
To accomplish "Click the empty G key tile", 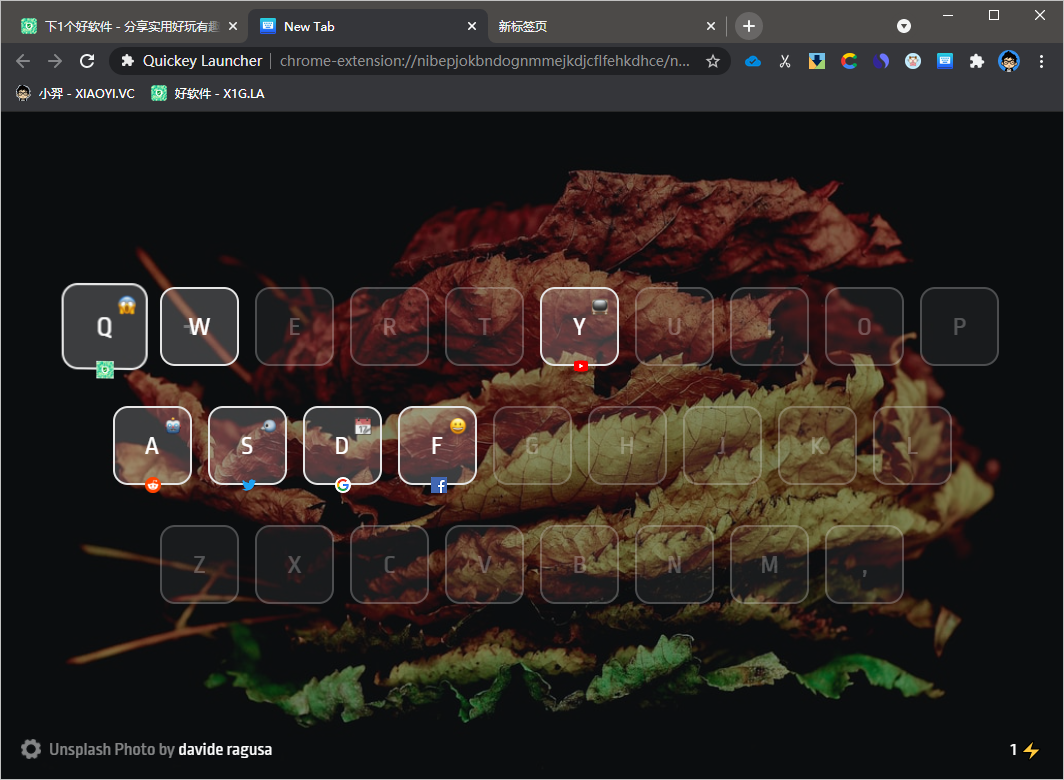I will 532,445.
